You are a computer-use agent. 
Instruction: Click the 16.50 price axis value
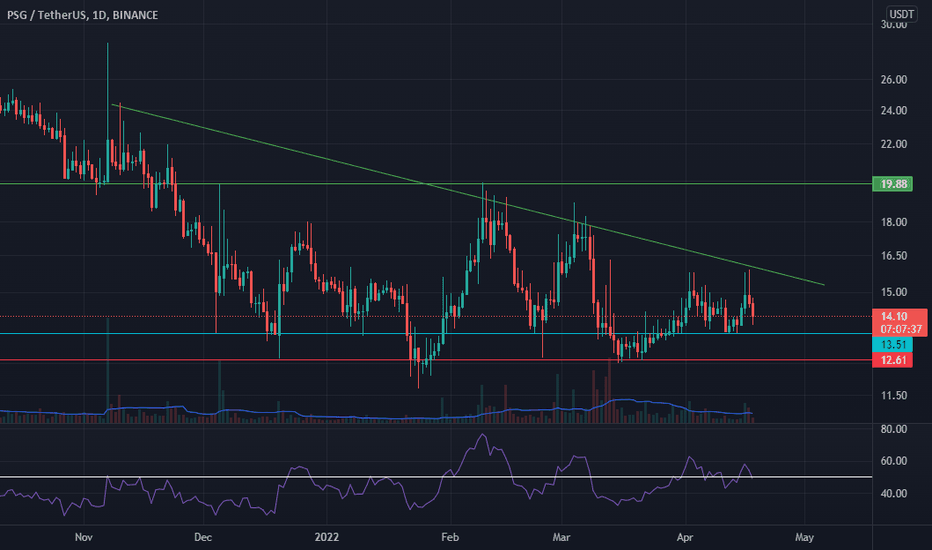point(893,255)
